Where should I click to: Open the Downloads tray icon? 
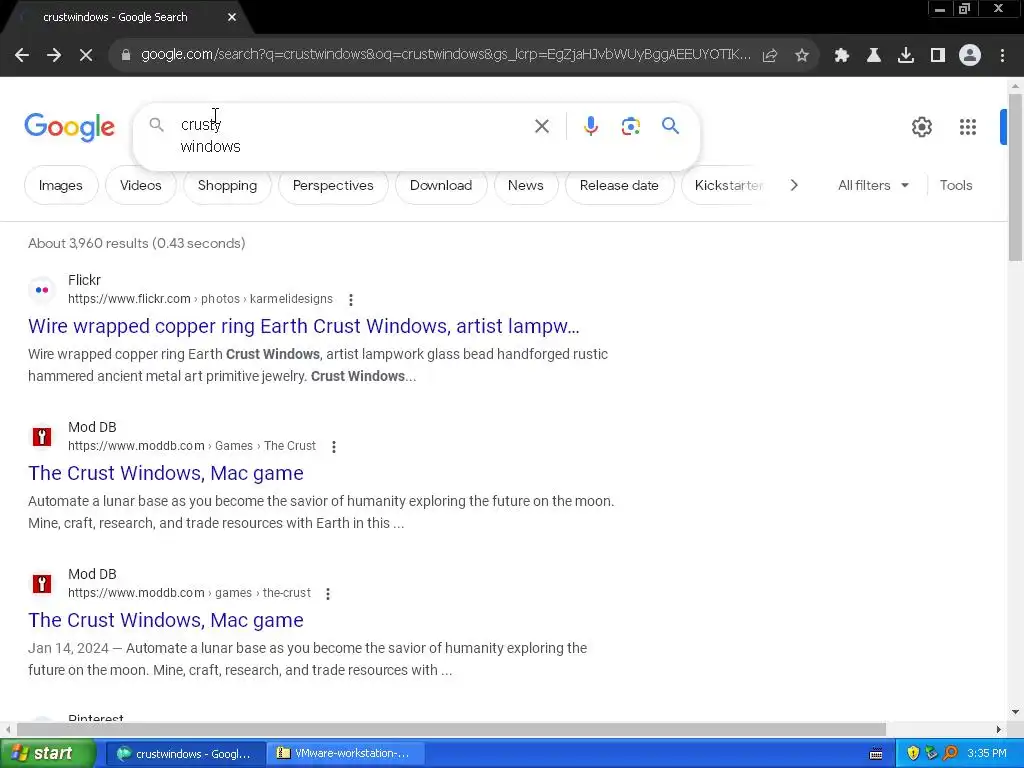tap(906, 56)
